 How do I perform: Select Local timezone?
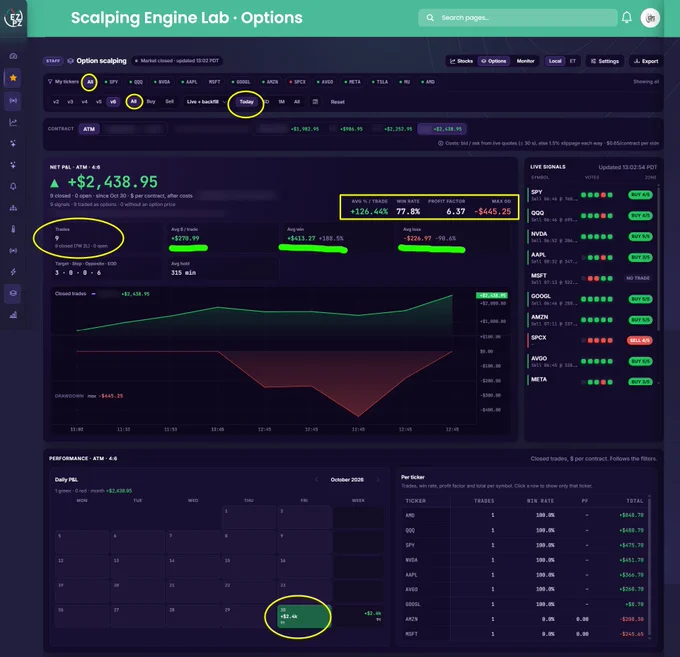(555, 61)
